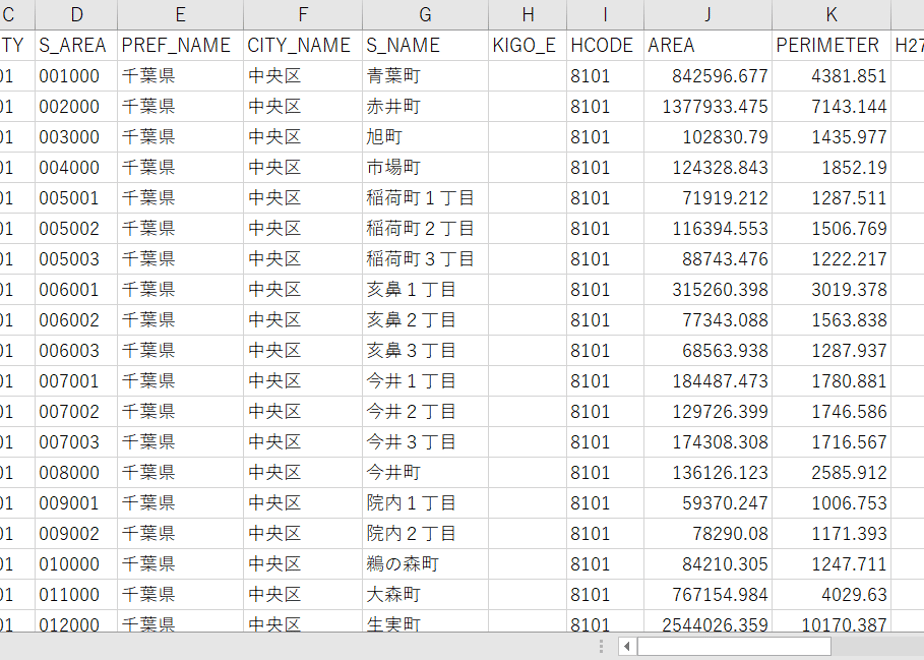Click AREA value 315260.398

coord(708,290)
